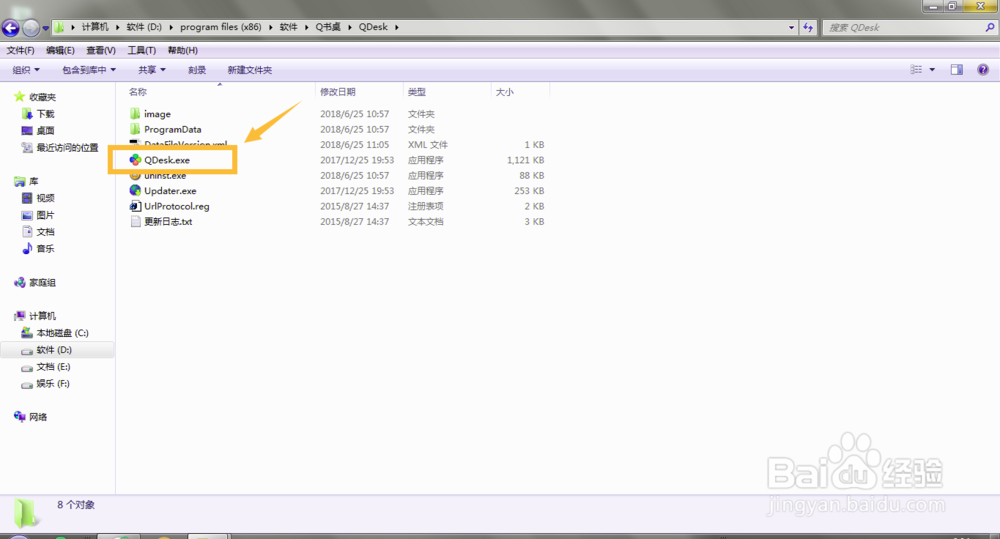The image size is (1000, 539).
Task: Expand the arrow after QDesk in breadcrumb
Action: pyautogui.click(x=396, y=27)
